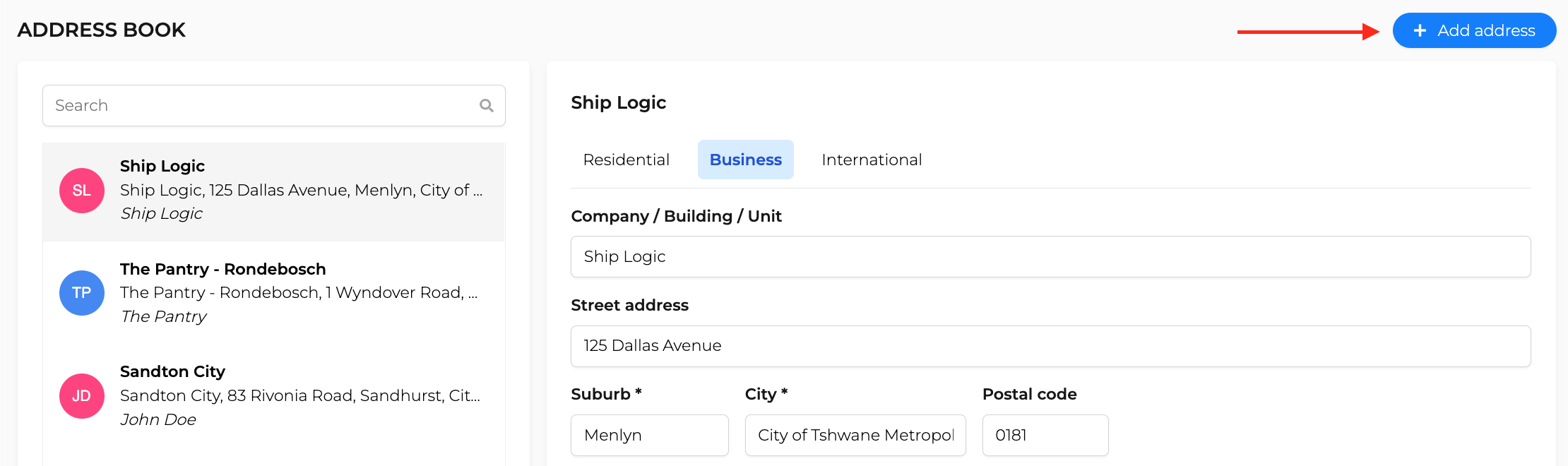Click the italic John Doe contact name
1568x466 pixels.
tap(158, 419)
